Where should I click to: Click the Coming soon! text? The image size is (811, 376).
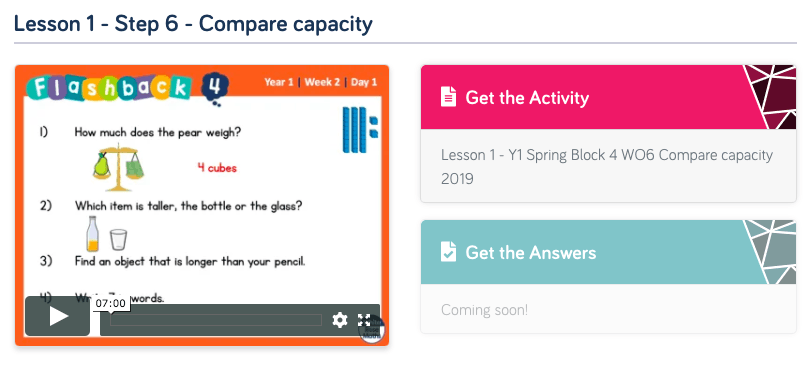tap(484, 310)
